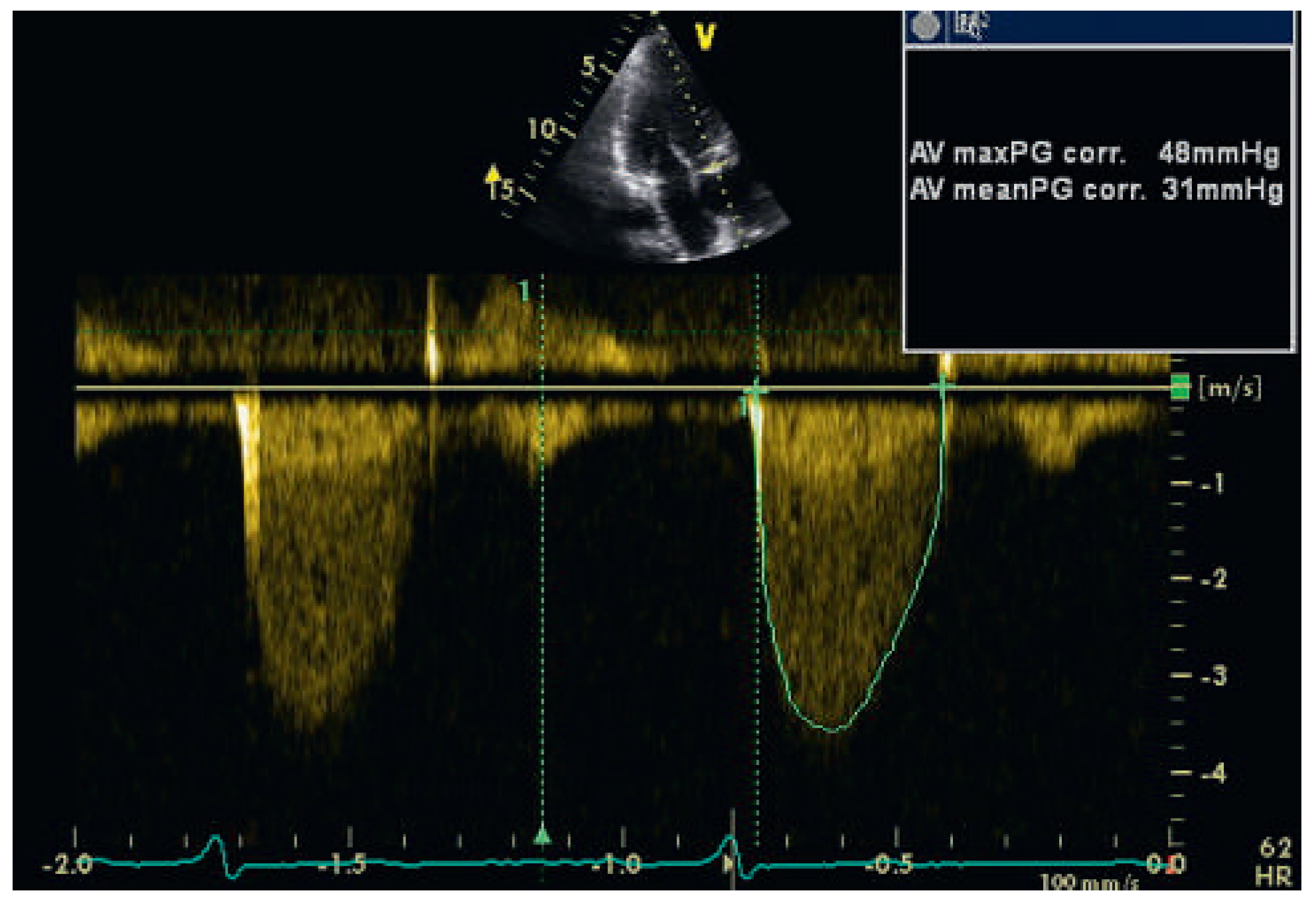The image size is (1316, 907).
Task: Click the [m/s] velocity unit label
Action: tap(1230, 388)
